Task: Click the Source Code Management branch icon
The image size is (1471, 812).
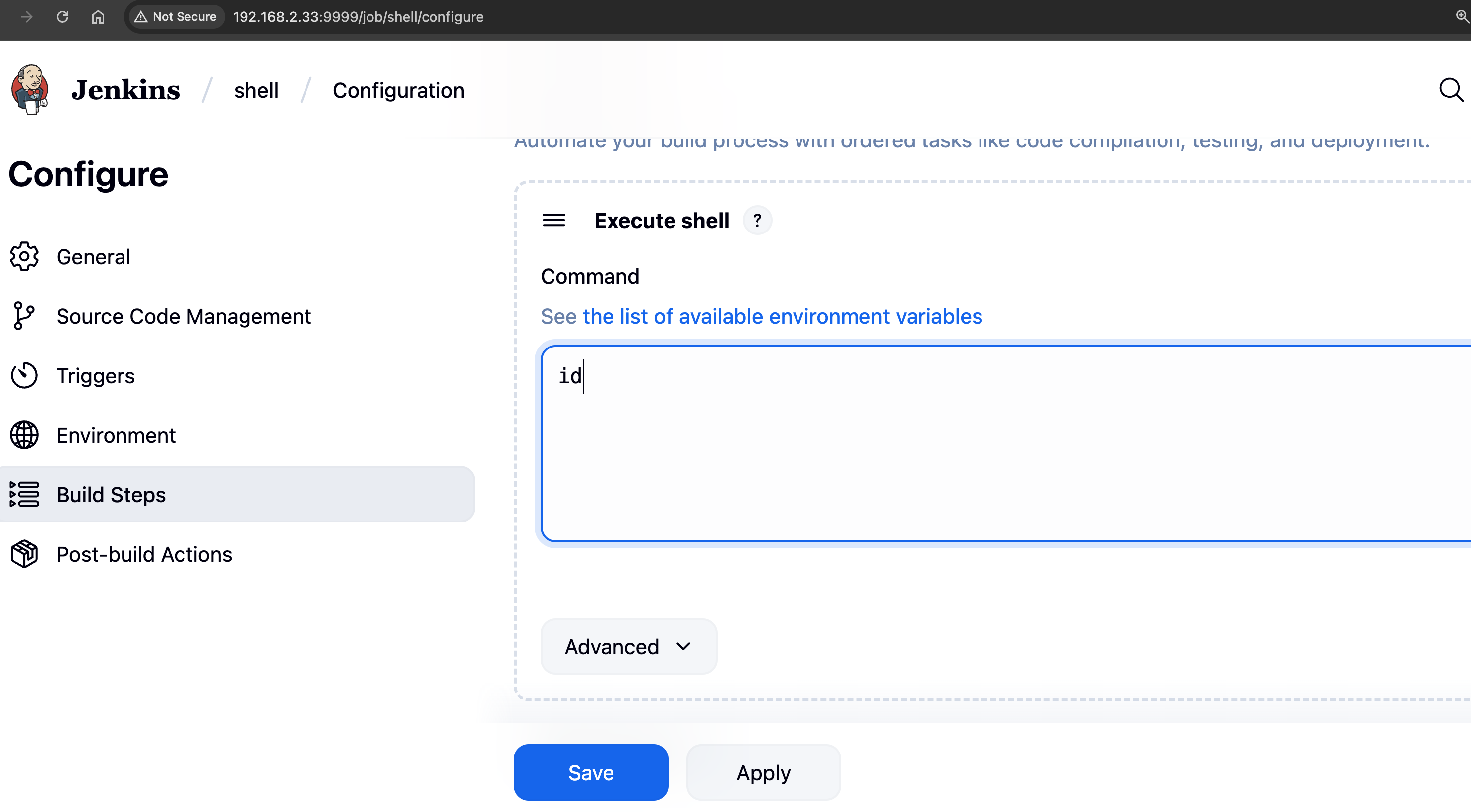Action: point(24,316)
